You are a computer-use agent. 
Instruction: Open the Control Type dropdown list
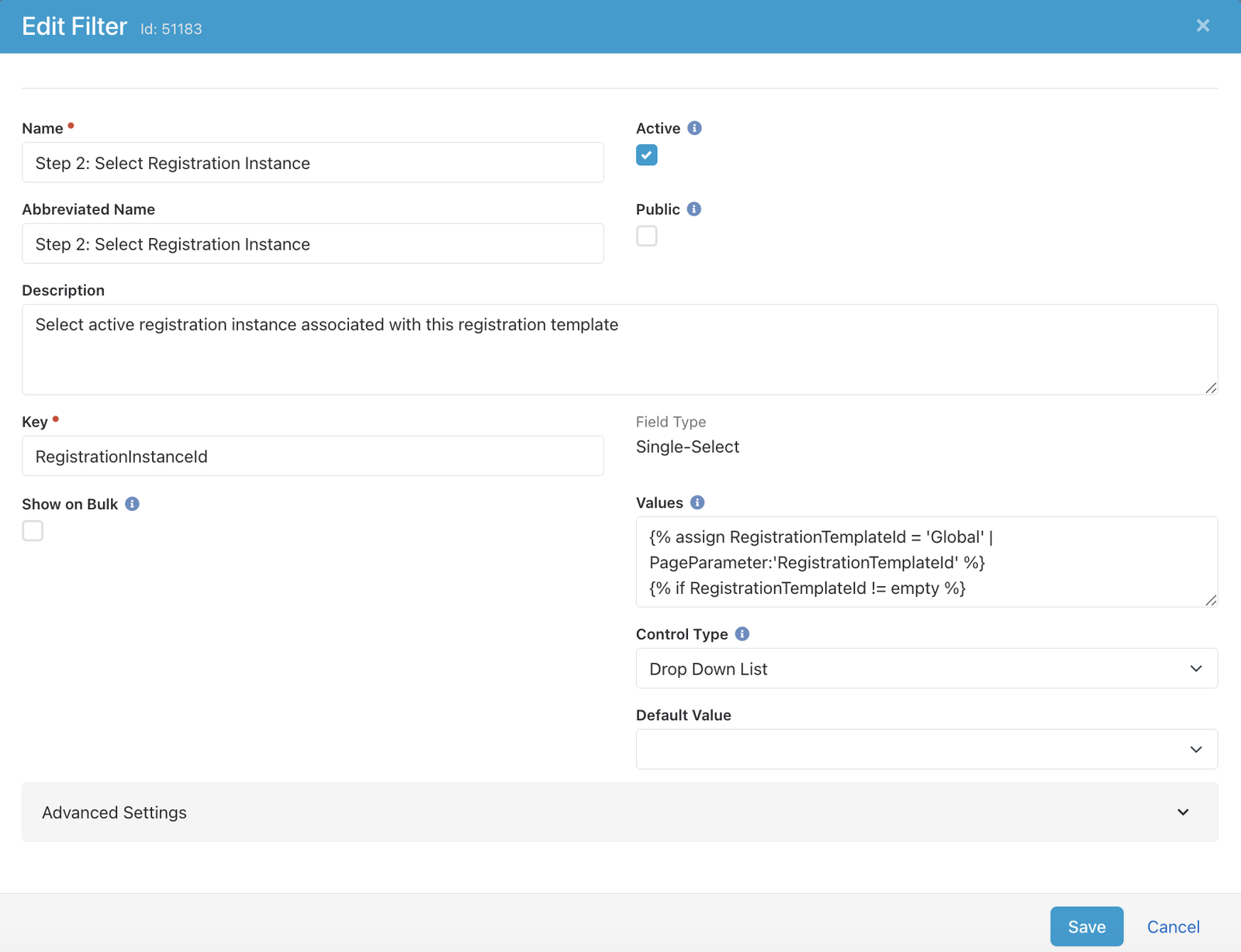click(x=926, y=668)
